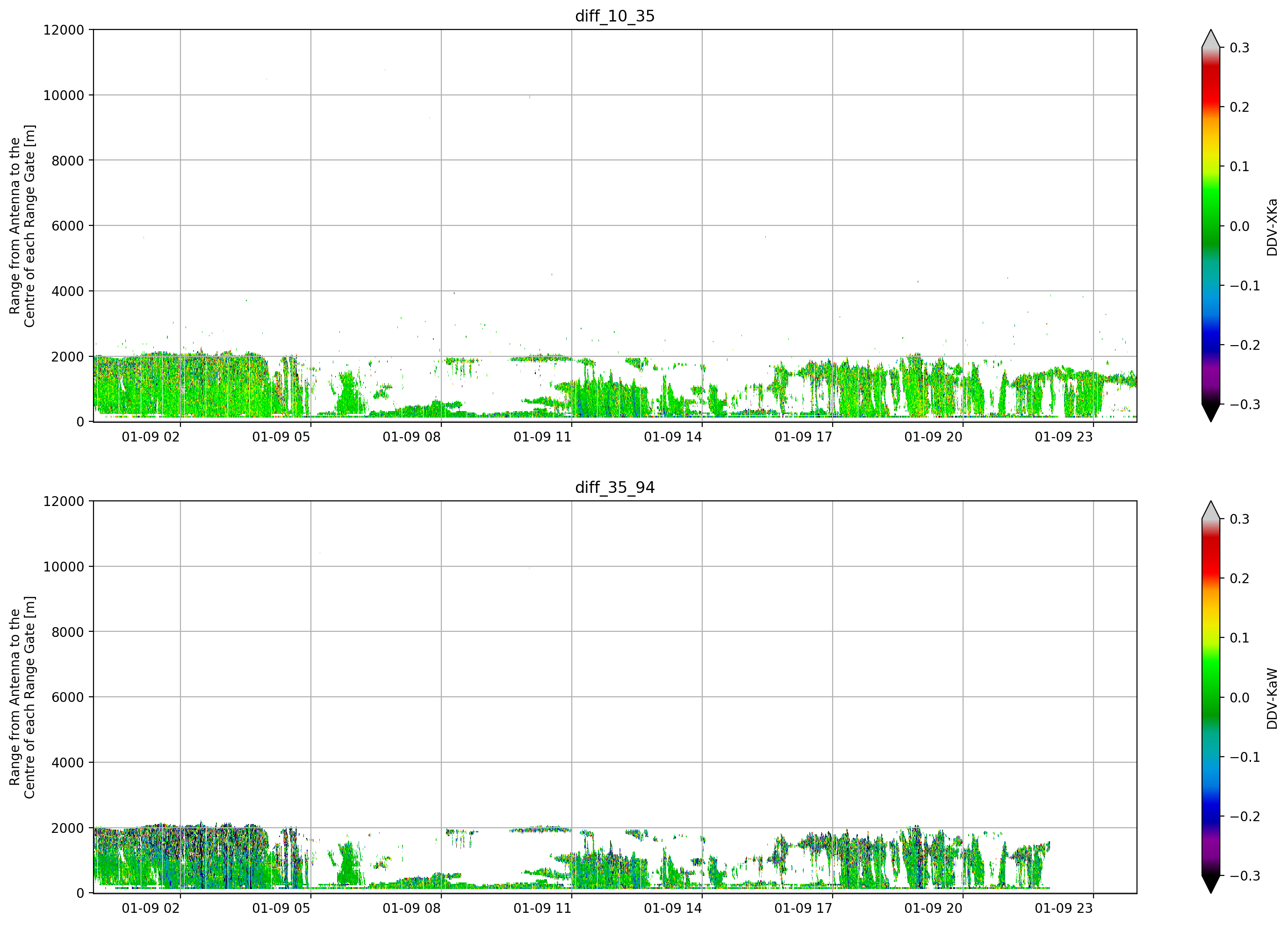Click the DDV-XKa color scale bar

coord(1211,225)
